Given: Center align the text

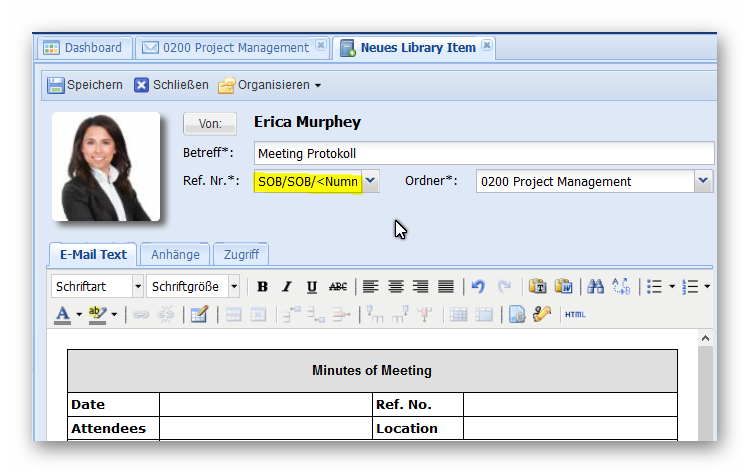Looking at the screenshot, I should coord(396,287).
